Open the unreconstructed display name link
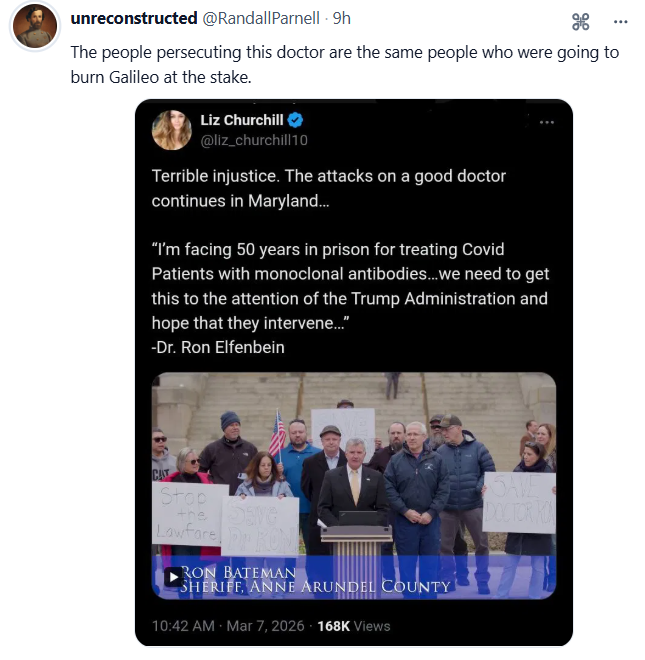 pyautogui.click(x=134, y=18)
